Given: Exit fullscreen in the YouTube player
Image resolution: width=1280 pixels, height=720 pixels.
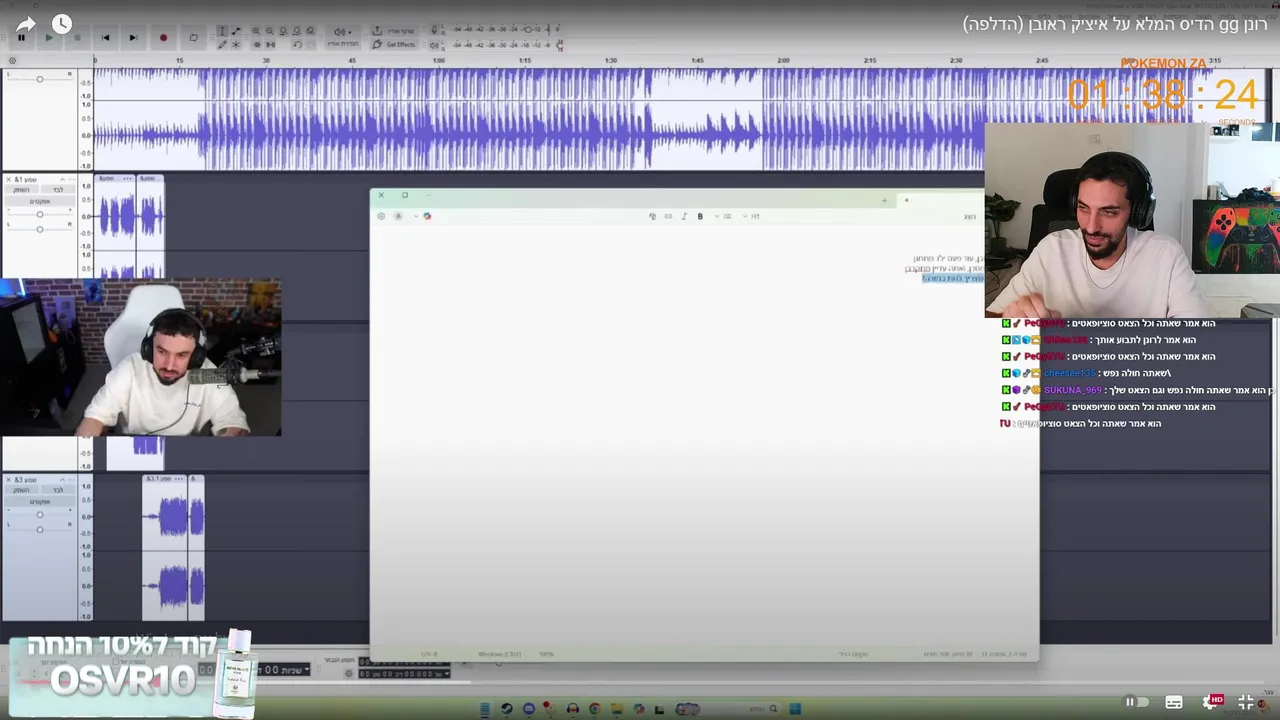Looking at the screenshot, I should click(x=1246, y=702).
